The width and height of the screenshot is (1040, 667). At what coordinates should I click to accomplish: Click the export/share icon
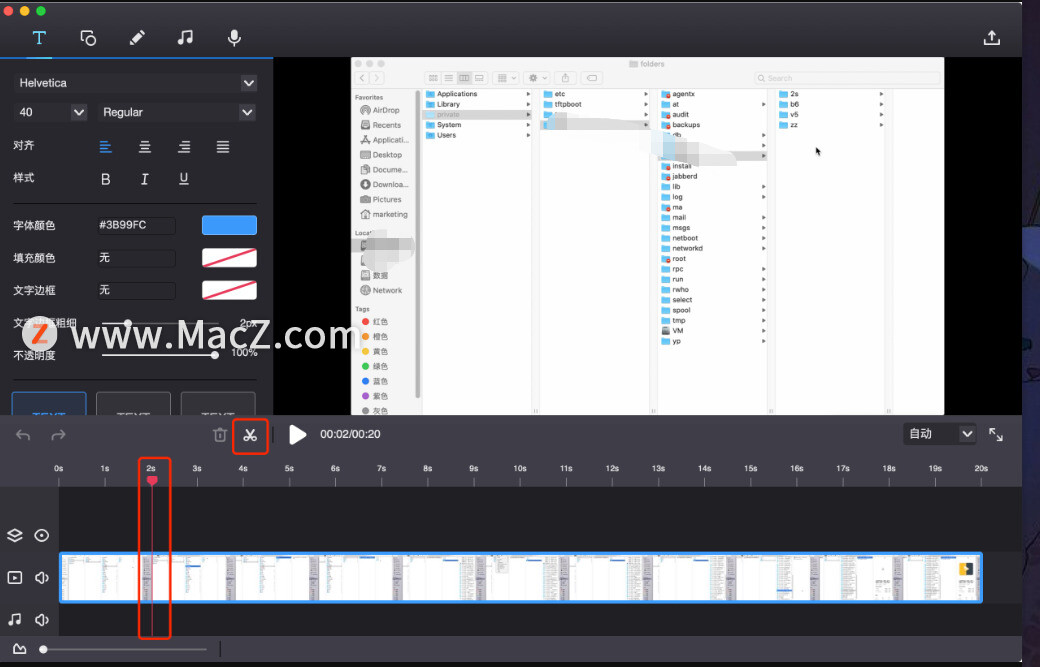coord(992,38)
